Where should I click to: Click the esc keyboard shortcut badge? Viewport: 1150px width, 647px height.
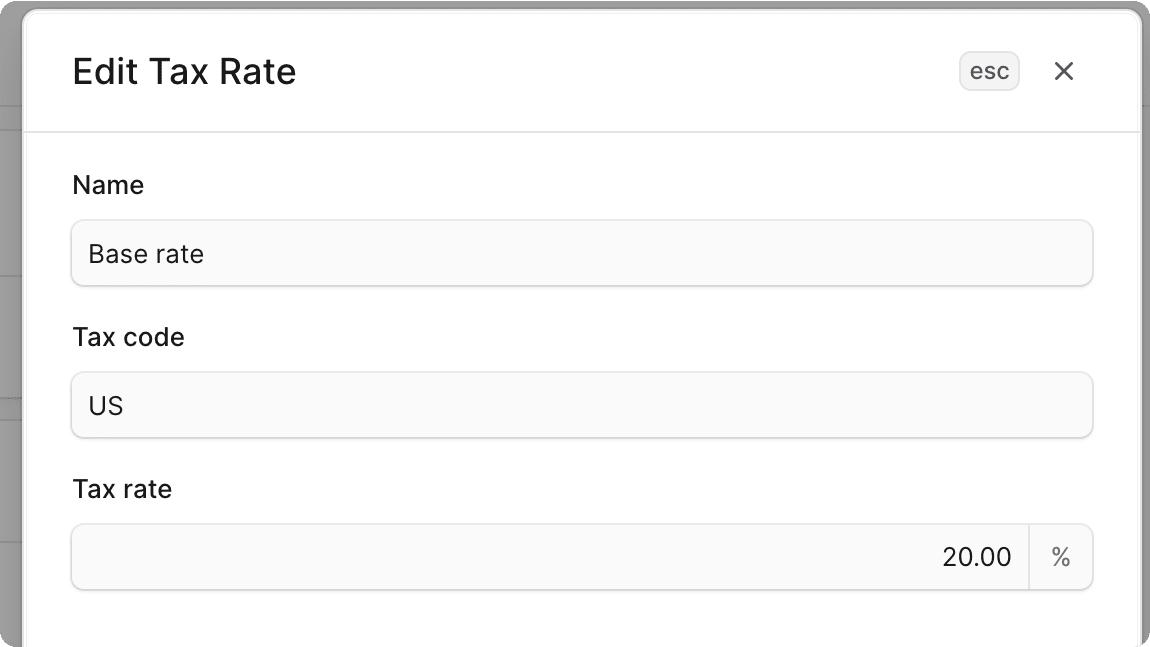988,71
